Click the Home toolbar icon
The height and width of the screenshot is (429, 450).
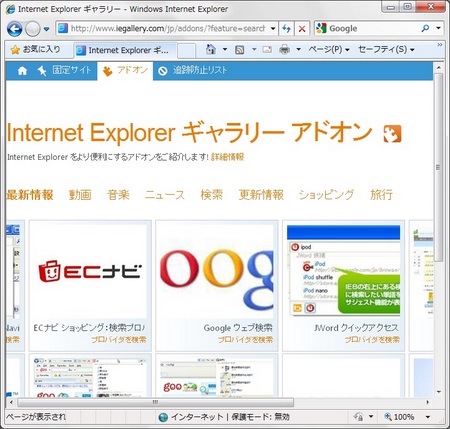point(211,50)
